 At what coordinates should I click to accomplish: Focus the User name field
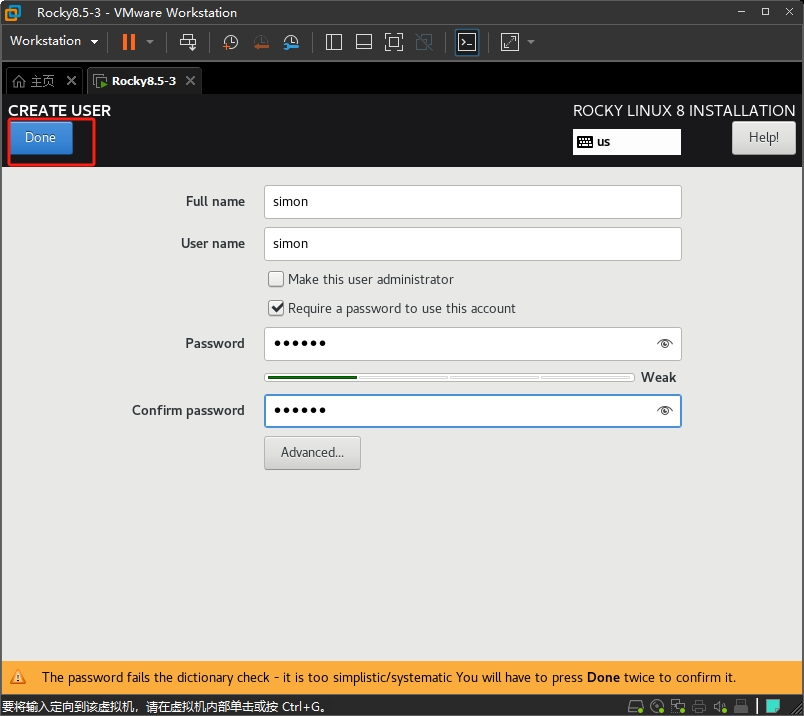point(472,244)
